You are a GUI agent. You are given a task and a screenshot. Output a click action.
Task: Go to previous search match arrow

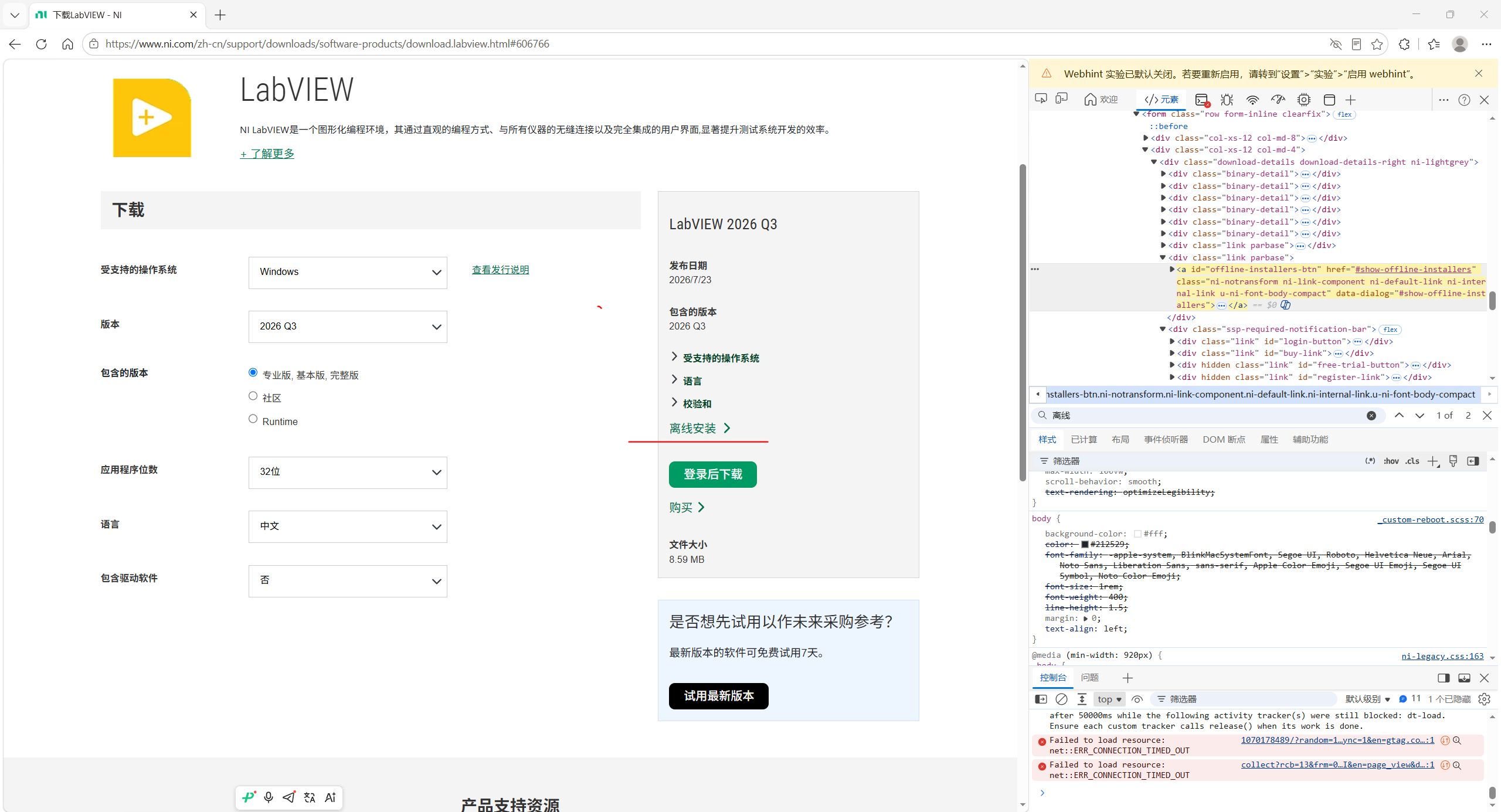(x=1399, y=415)
